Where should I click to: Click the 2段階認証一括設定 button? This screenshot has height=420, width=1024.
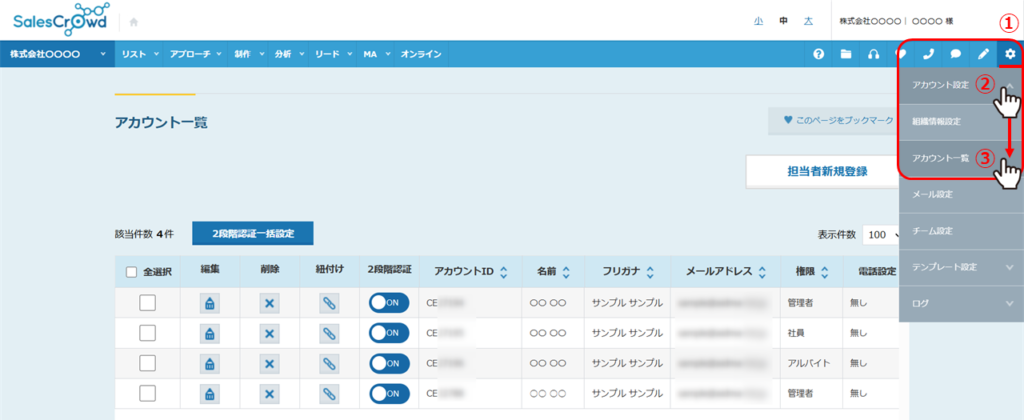coord(253,234)
